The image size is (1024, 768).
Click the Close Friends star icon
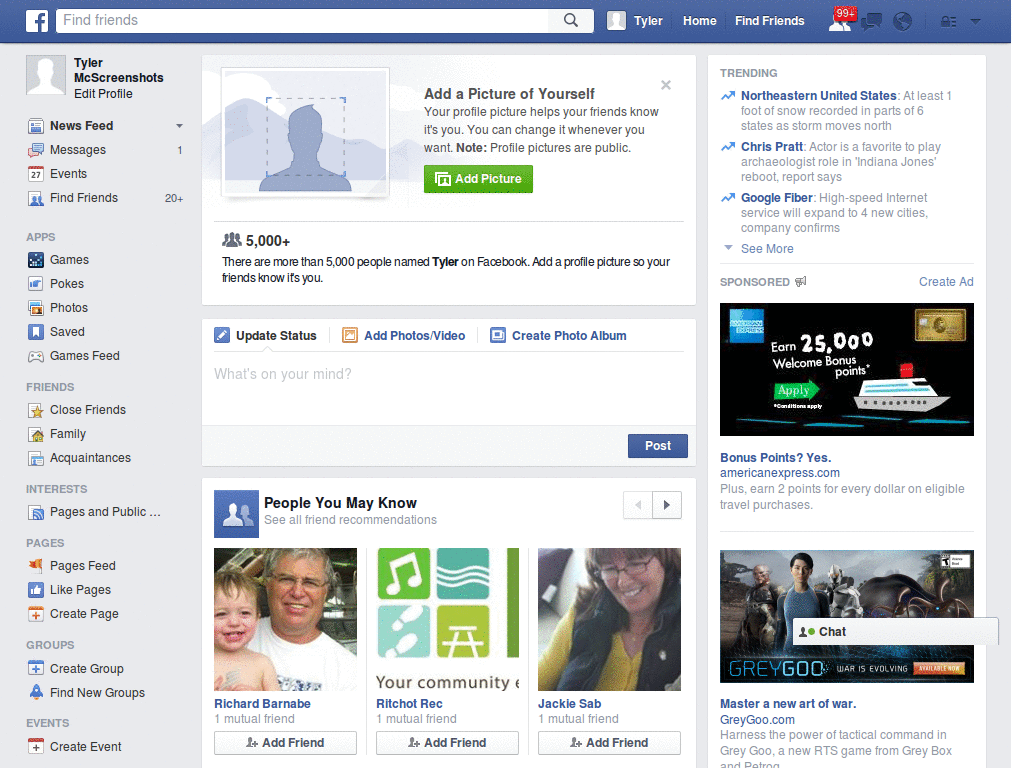pyautogui.click(x=36, y=411)
